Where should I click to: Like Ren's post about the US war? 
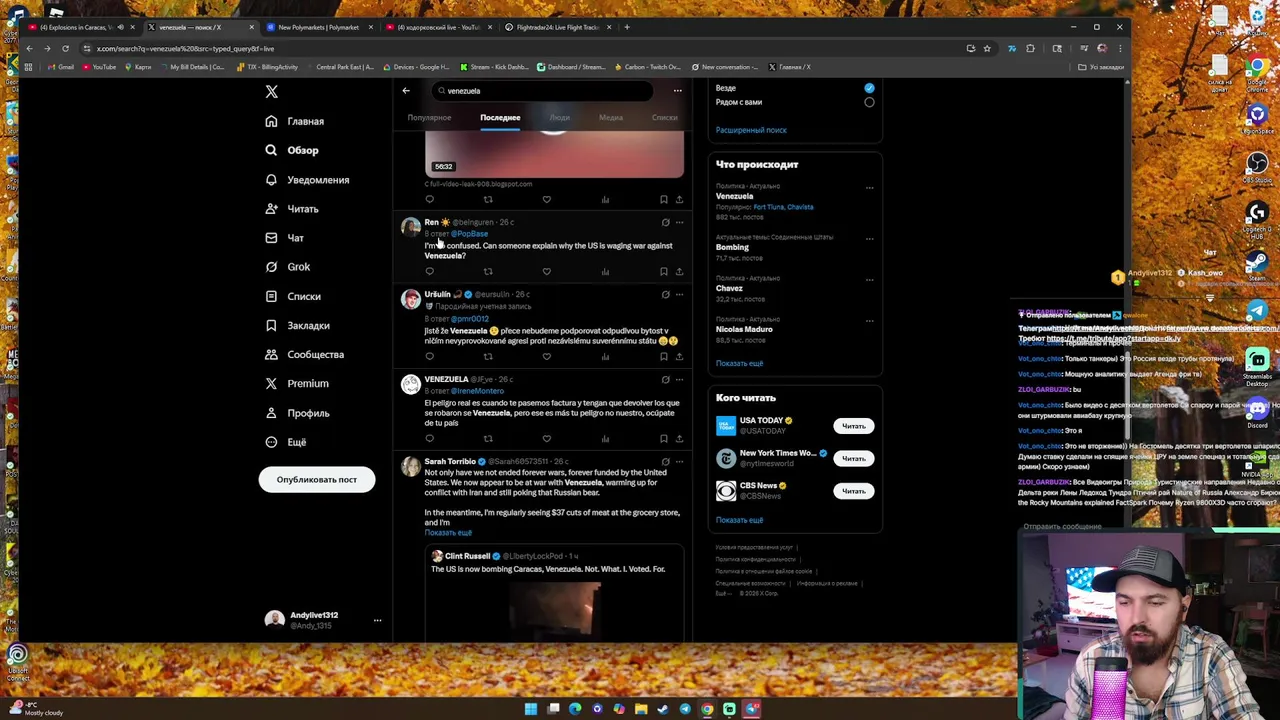click(546, 271)
